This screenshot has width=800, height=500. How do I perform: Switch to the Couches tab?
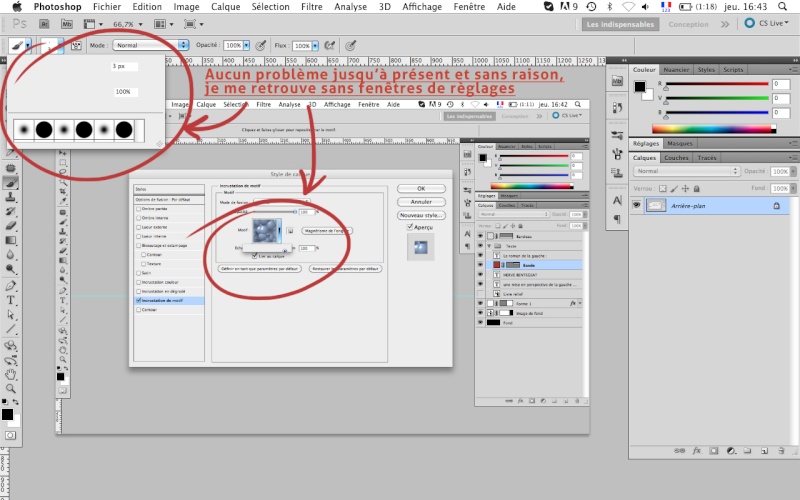click(x=677, y=158)
